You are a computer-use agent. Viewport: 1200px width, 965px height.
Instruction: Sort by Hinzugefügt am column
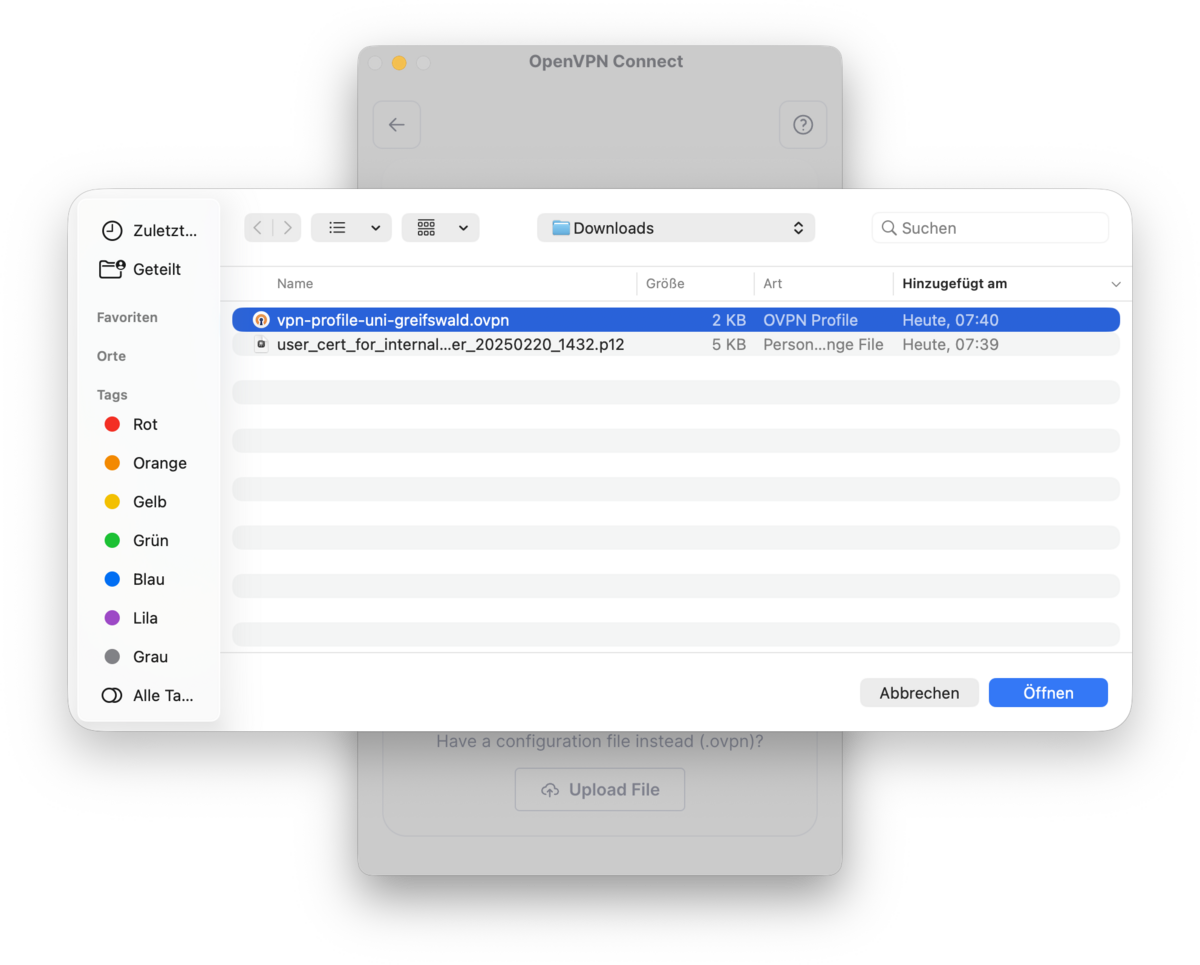click(954, 284)
